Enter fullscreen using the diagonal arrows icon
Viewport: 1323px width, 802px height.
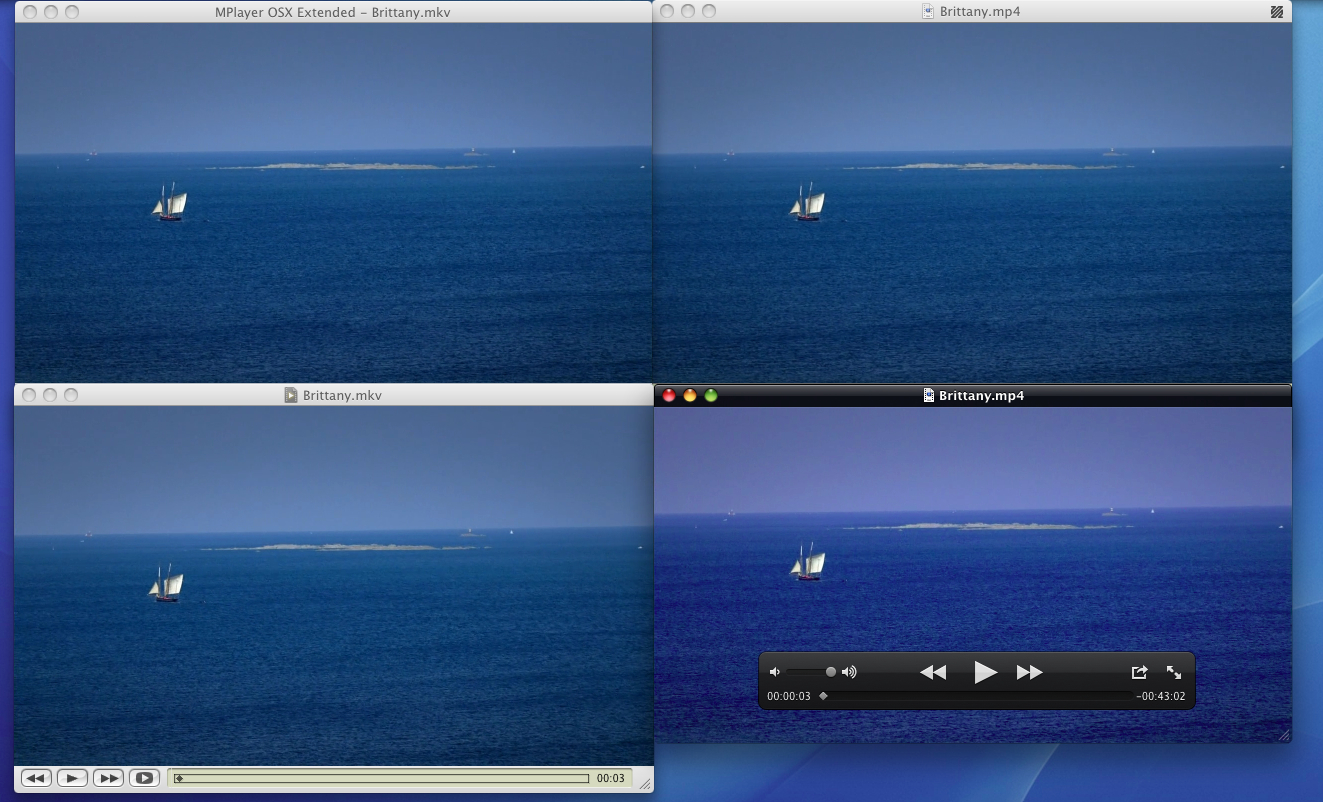pos(1174,672)
